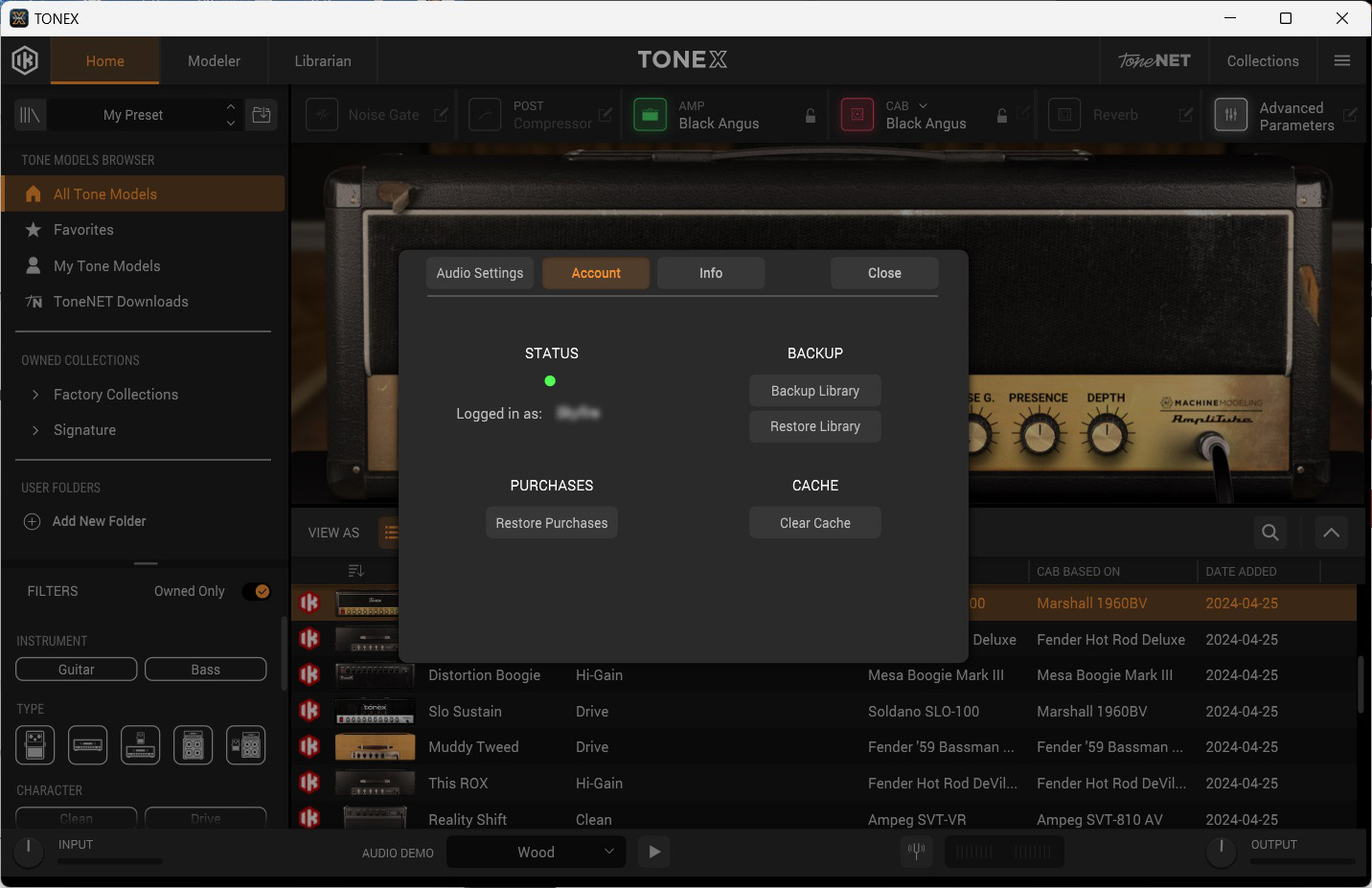
Task: Expand the Factory Collections section
Action: click(34, 394)
